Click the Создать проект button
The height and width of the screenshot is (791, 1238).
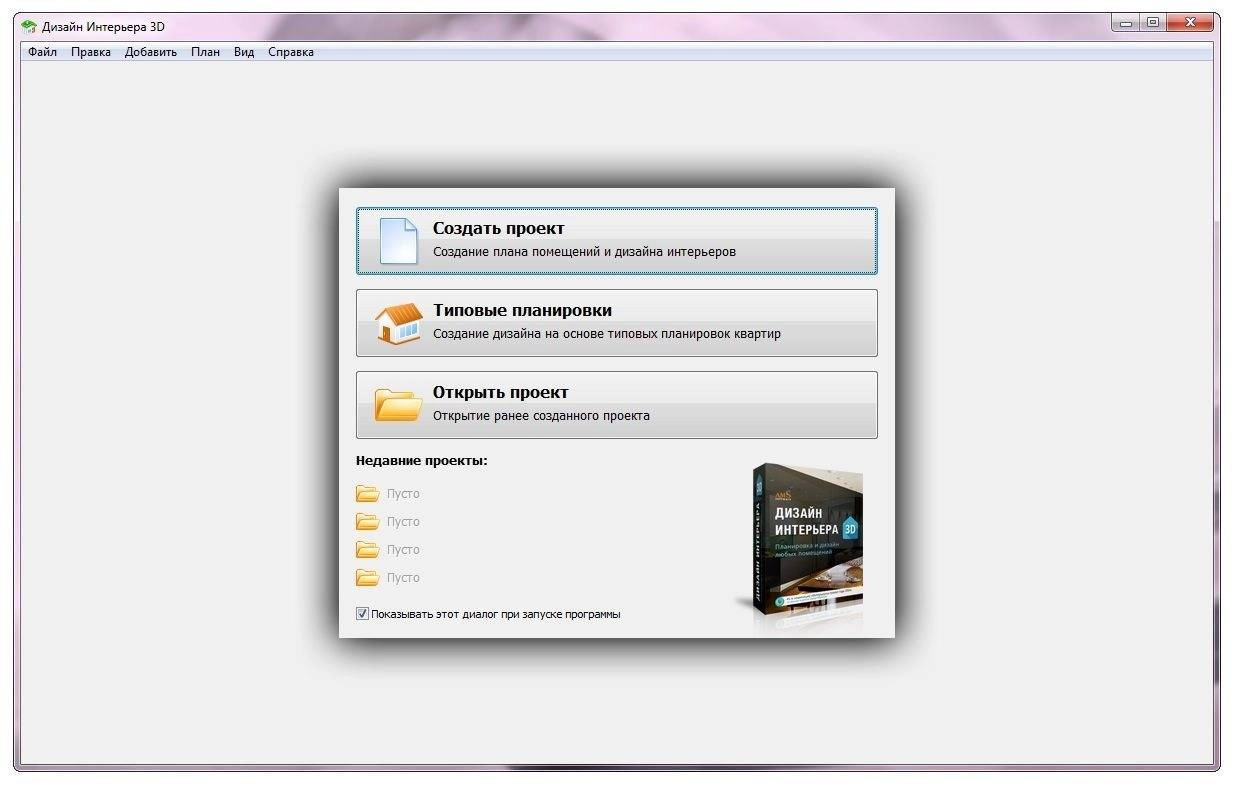coord(617,241)
